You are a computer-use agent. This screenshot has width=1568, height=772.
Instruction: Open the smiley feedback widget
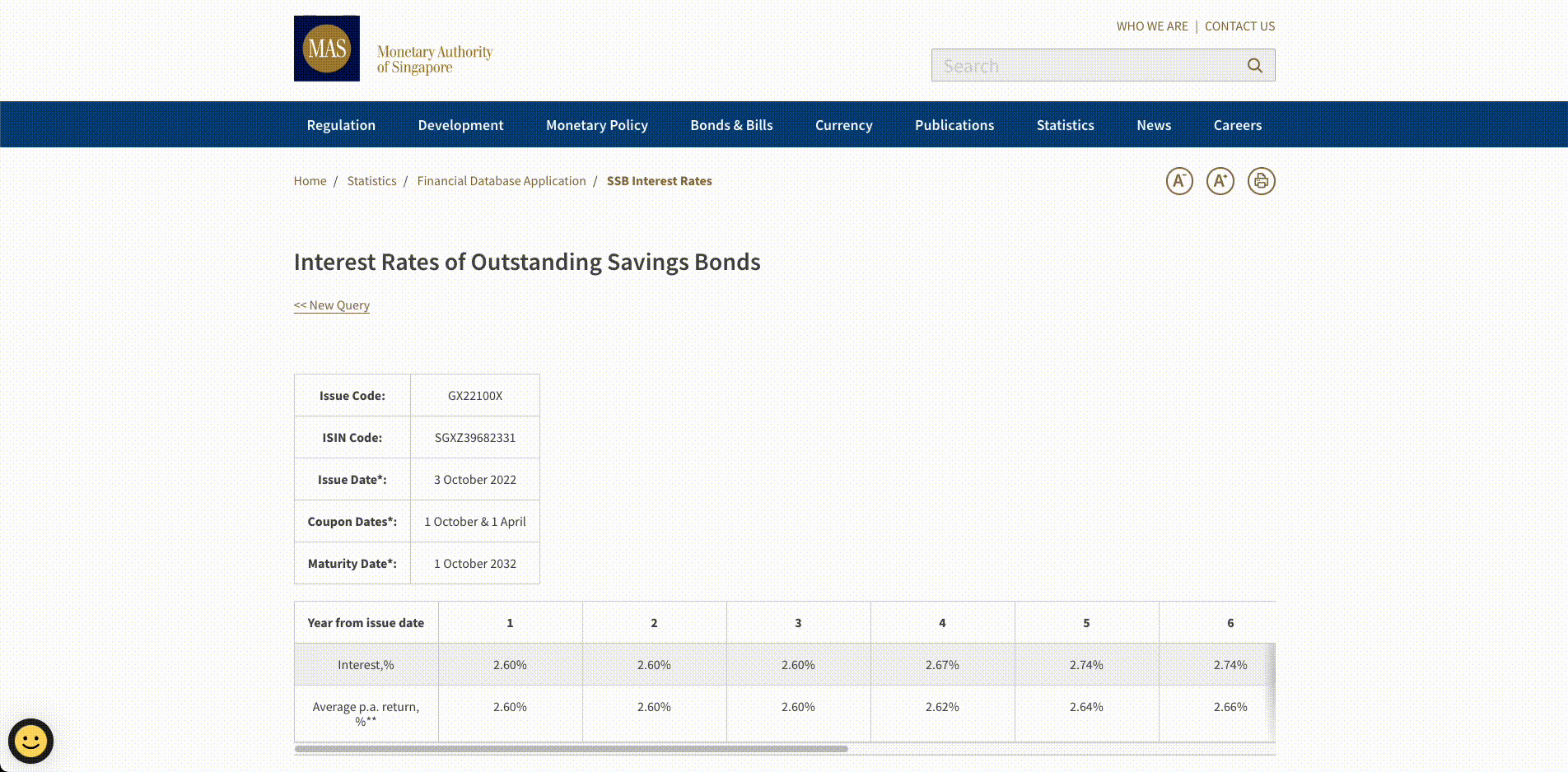tap(31, 741)
